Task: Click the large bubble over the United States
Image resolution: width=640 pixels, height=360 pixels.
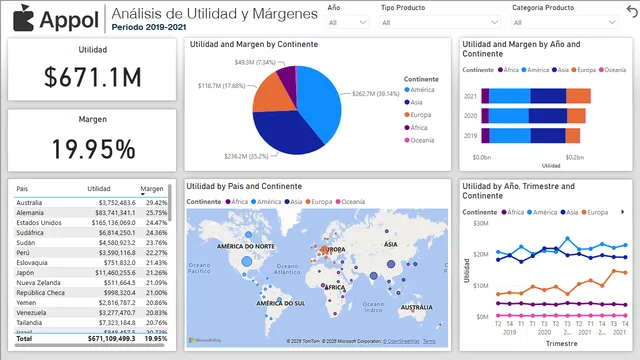Action: point(247,261)
